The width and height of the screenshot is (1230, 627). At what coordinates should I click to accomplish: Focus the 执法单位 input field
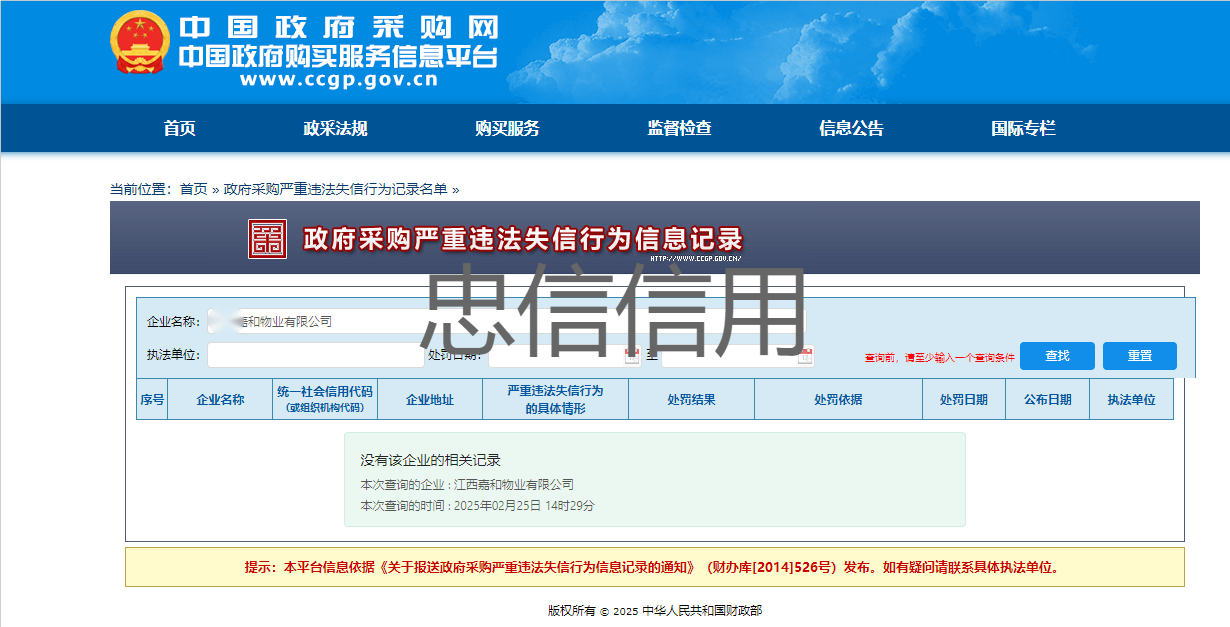click(x=315, y=355)
